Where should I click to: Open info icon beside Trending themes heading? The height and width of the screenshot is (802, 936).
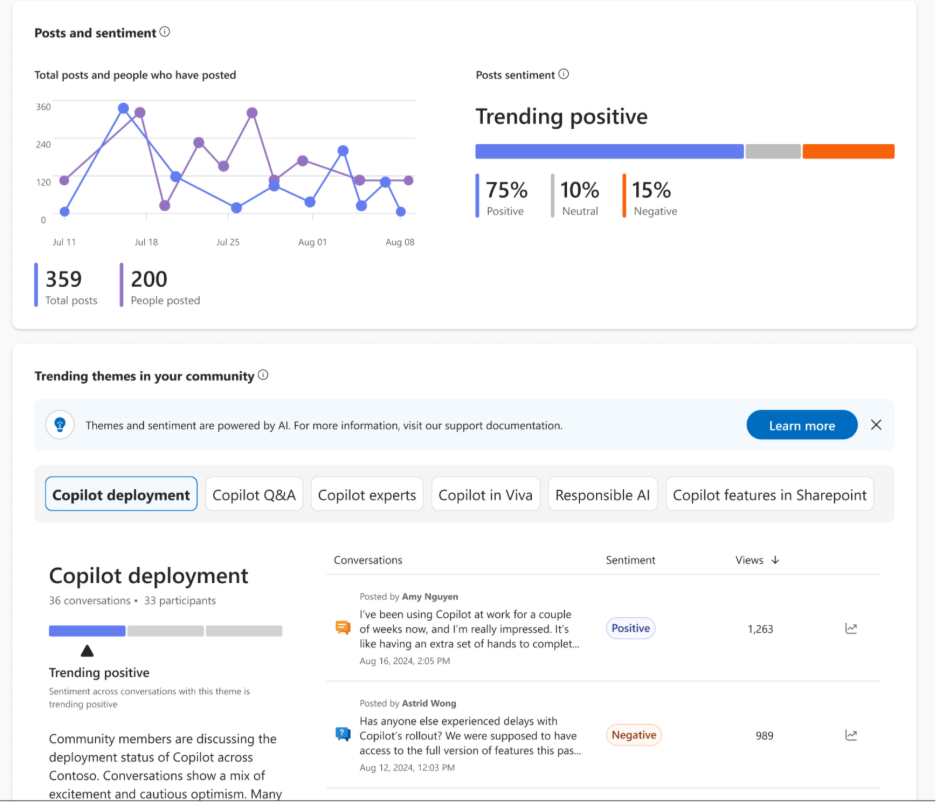coord(263,375)
